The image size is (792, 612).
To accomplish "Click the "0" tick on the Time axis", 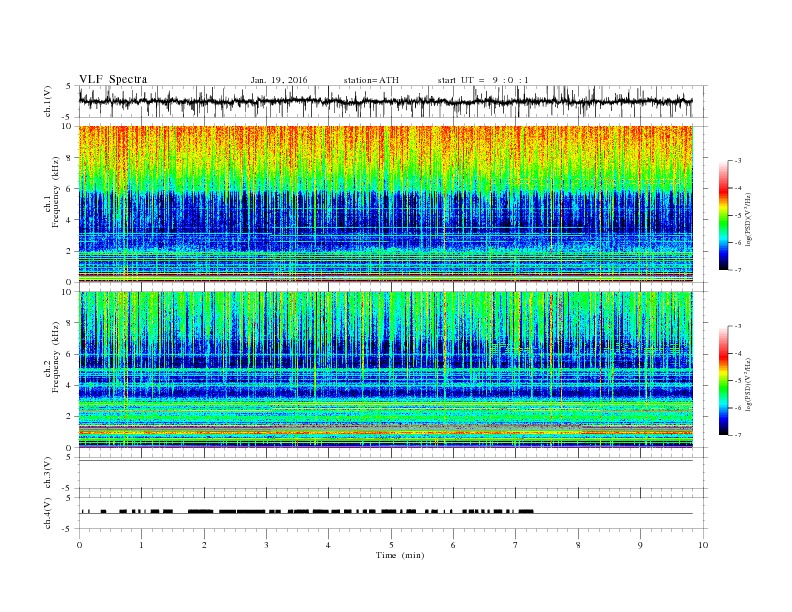I will point(79,545).
